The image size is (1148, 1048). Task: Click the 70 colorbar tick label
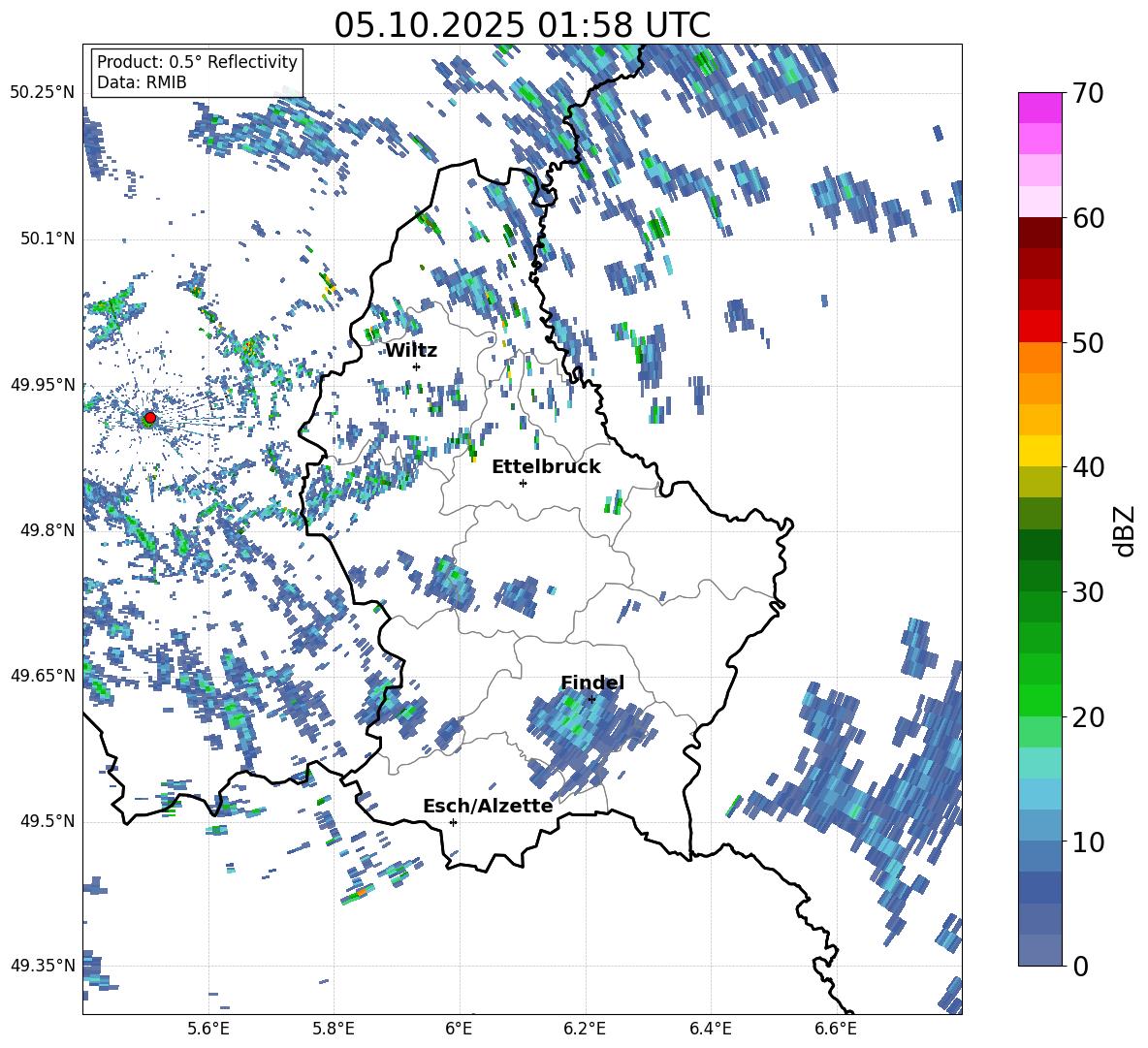click(1087, 94)
